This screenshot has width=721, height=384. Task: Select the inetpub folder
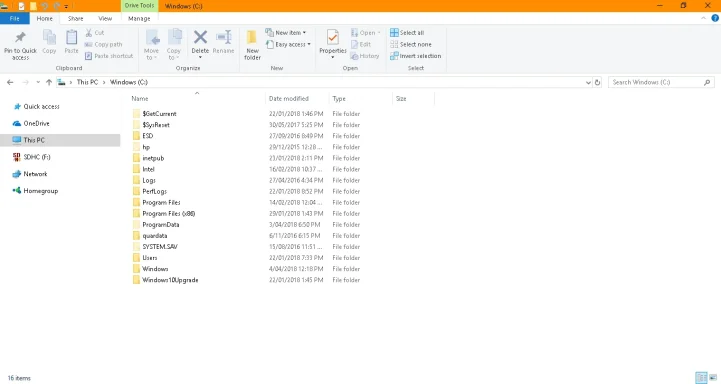point(153,158)
